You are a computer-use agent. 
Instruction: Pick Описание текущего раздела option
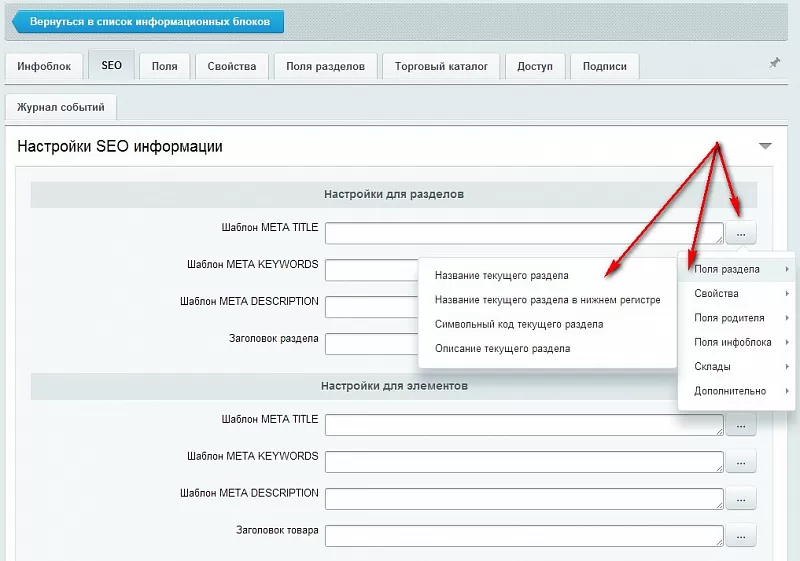502,349
